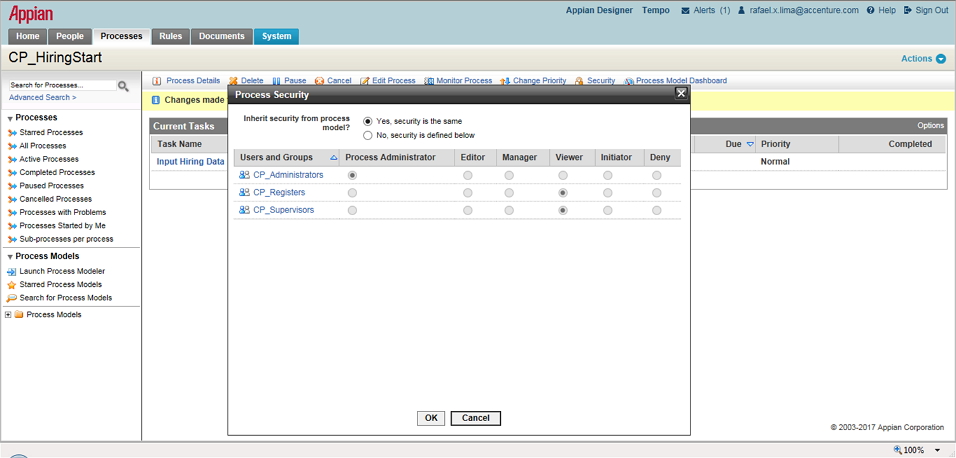
Task: Select Process Administrator for CP_Administrators
Action: [352, 175]
